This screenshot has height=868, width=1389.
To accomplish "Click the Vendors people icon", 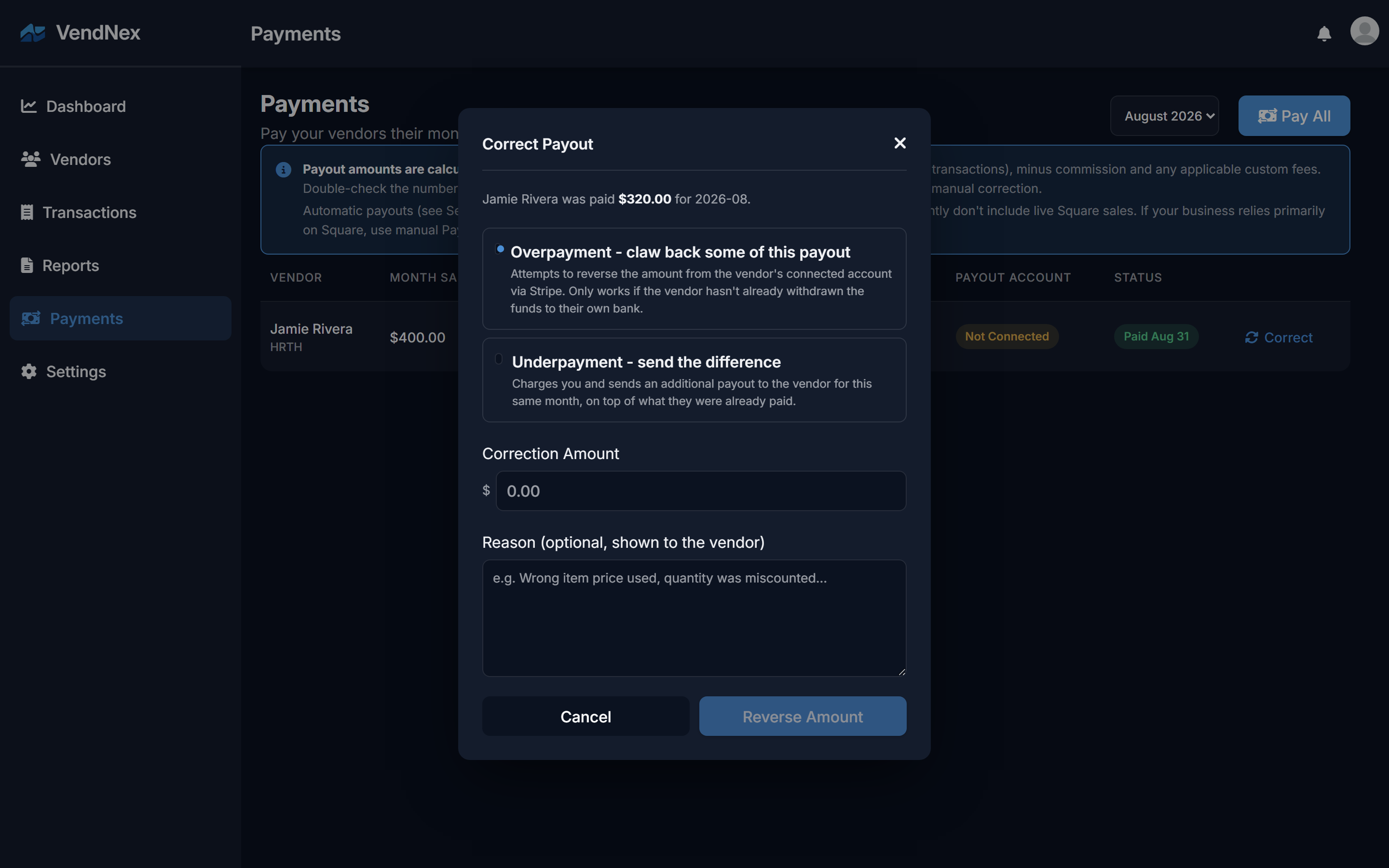I will point(31,159).
